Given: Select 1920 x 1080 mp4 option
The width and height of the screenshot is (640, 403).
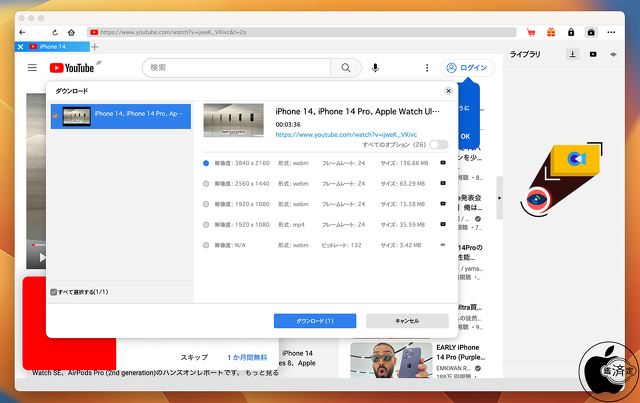Looking at the screenshot, I should pyautogui.click(x=206, y=225).
